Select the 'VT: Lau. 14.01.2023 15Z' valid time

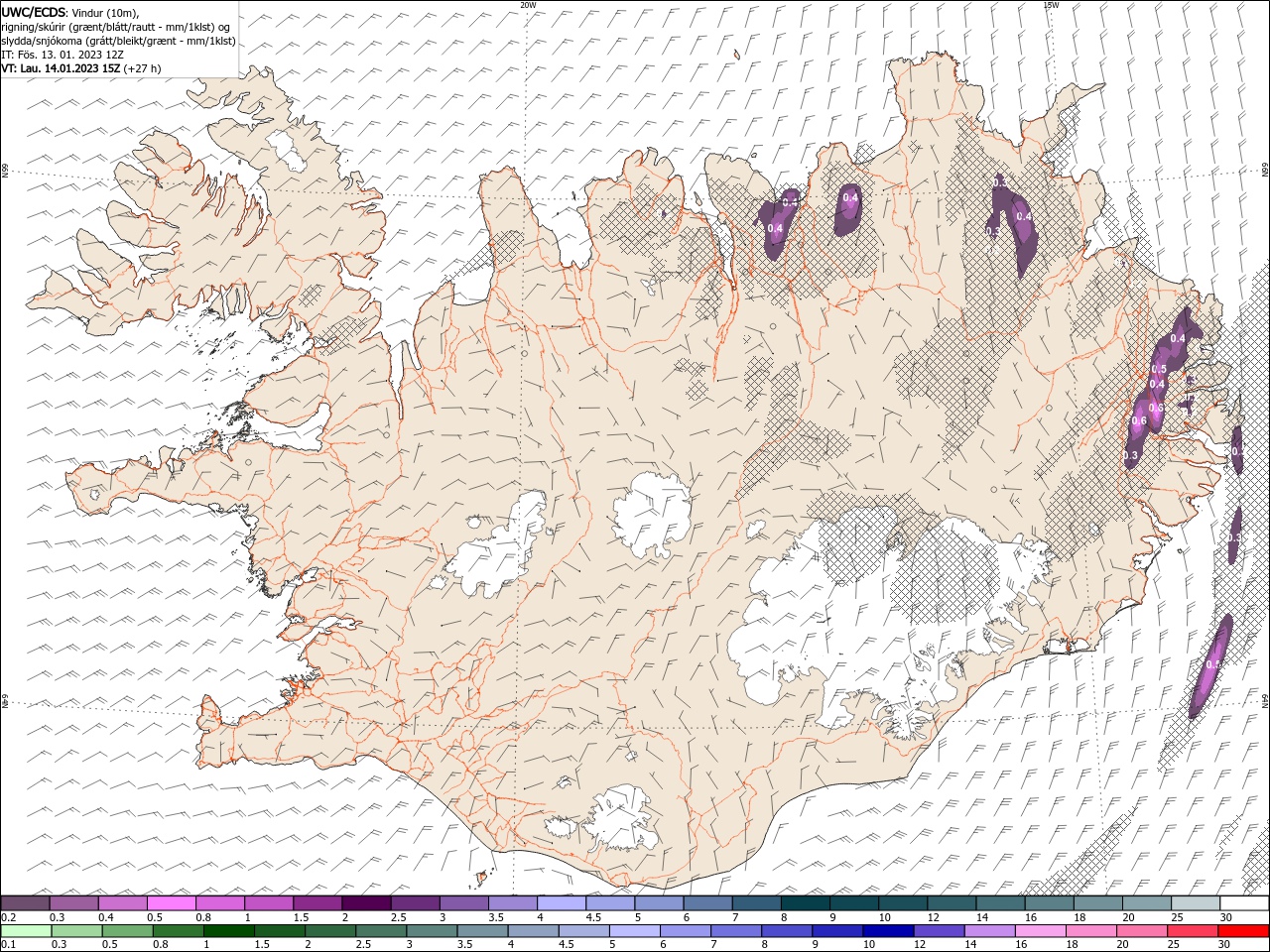(61, 68)
